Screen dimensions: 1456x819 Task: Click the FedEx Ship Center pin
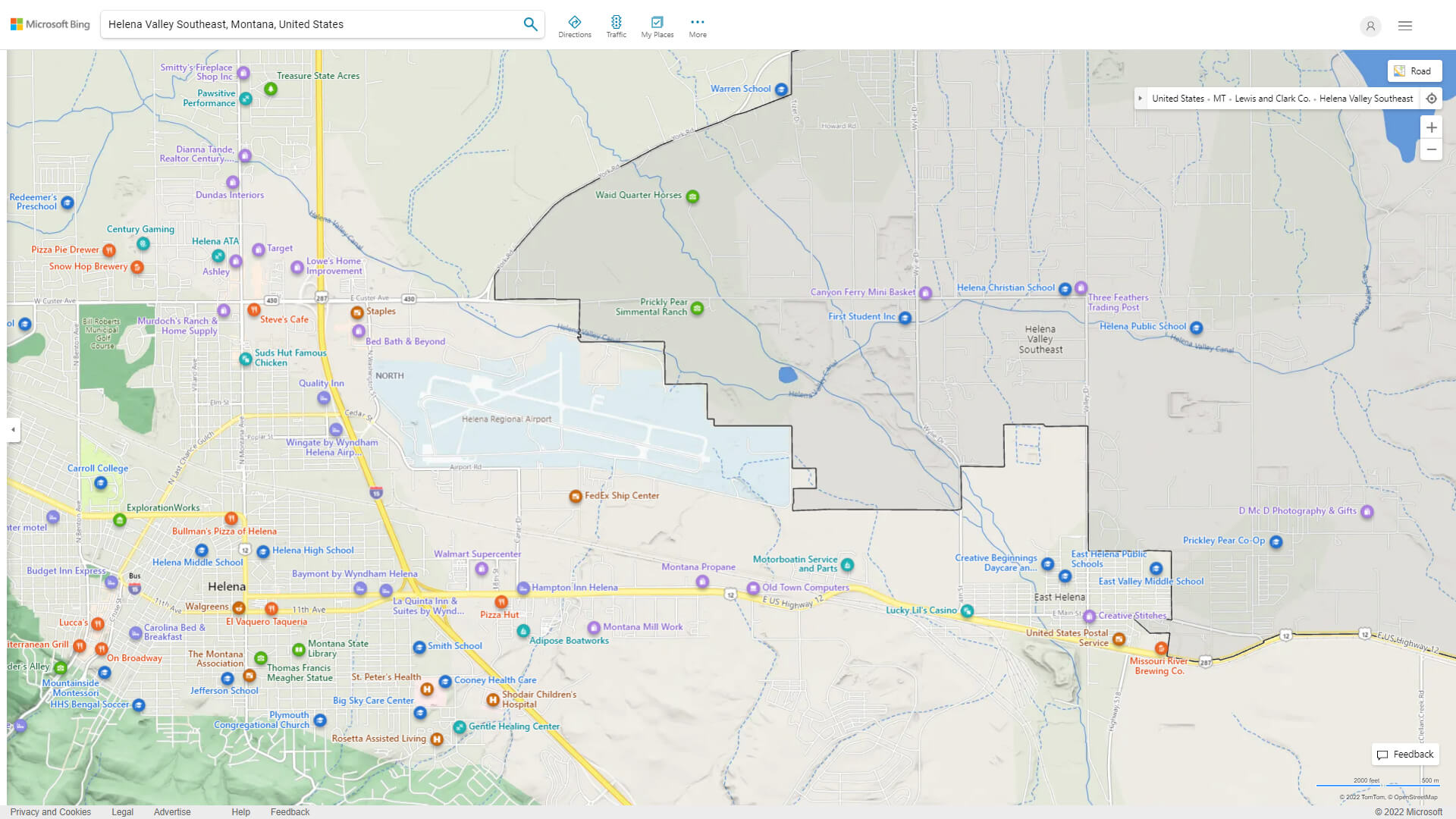click(576, 497)
